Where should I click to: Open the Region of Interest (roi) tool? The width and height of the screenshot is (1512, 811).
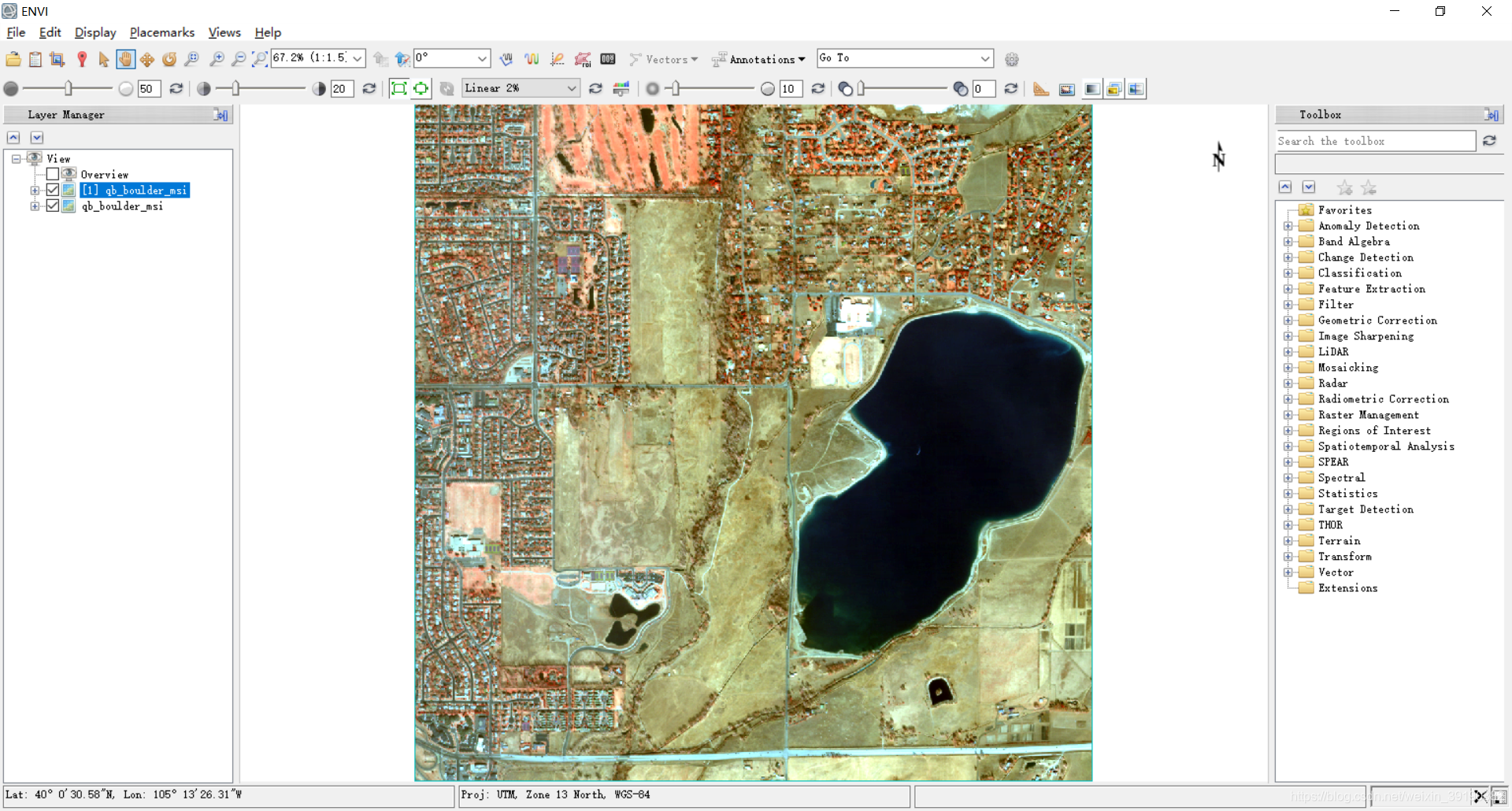pos(583,59)
